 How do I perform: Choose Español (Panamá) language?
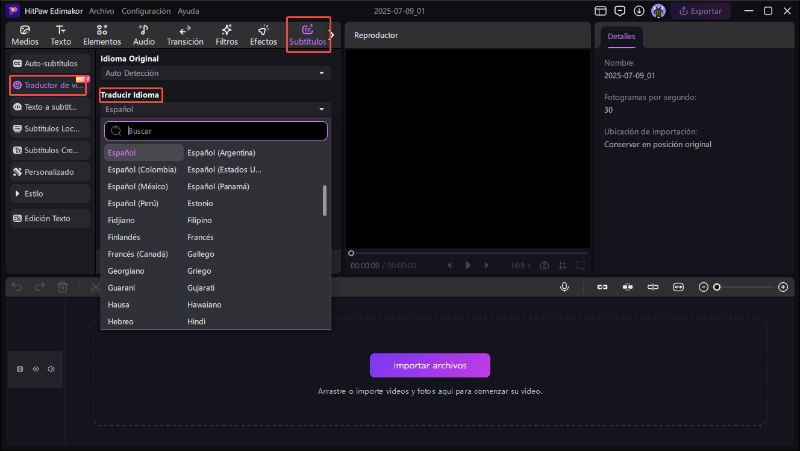coord(218,186)
